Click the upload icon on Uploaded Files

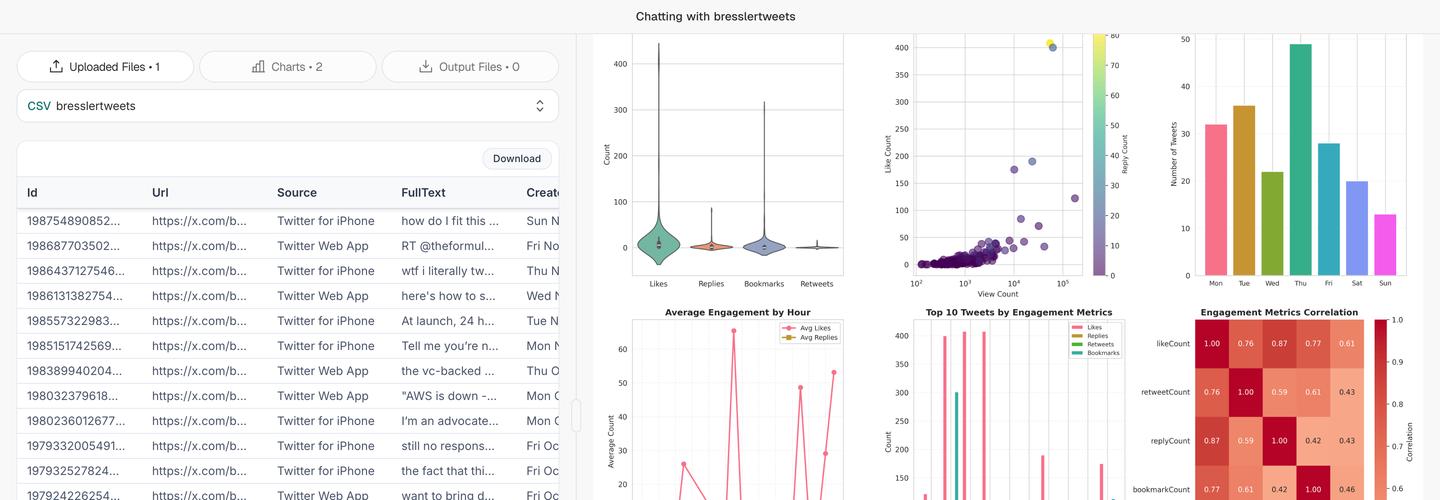pos(56,67)
